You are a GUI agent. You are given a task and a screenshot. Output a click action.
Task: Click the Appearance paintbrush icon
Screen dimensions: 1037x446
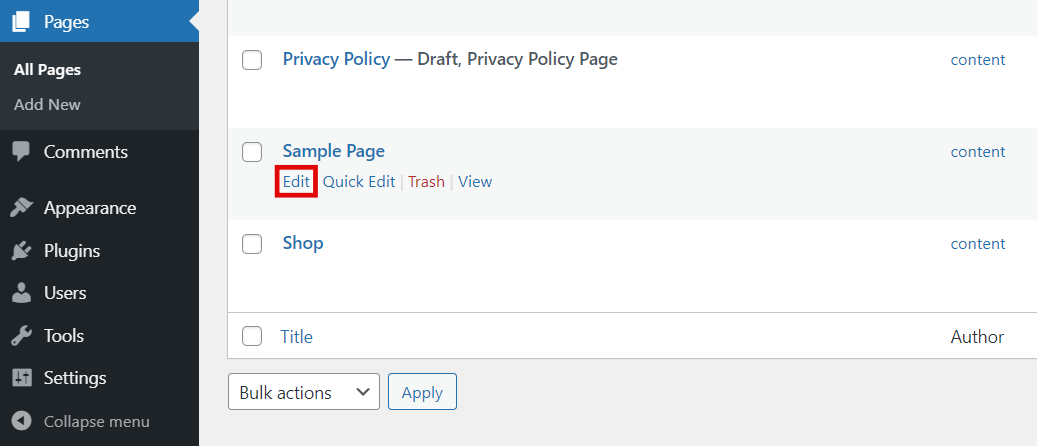(21, 208)
